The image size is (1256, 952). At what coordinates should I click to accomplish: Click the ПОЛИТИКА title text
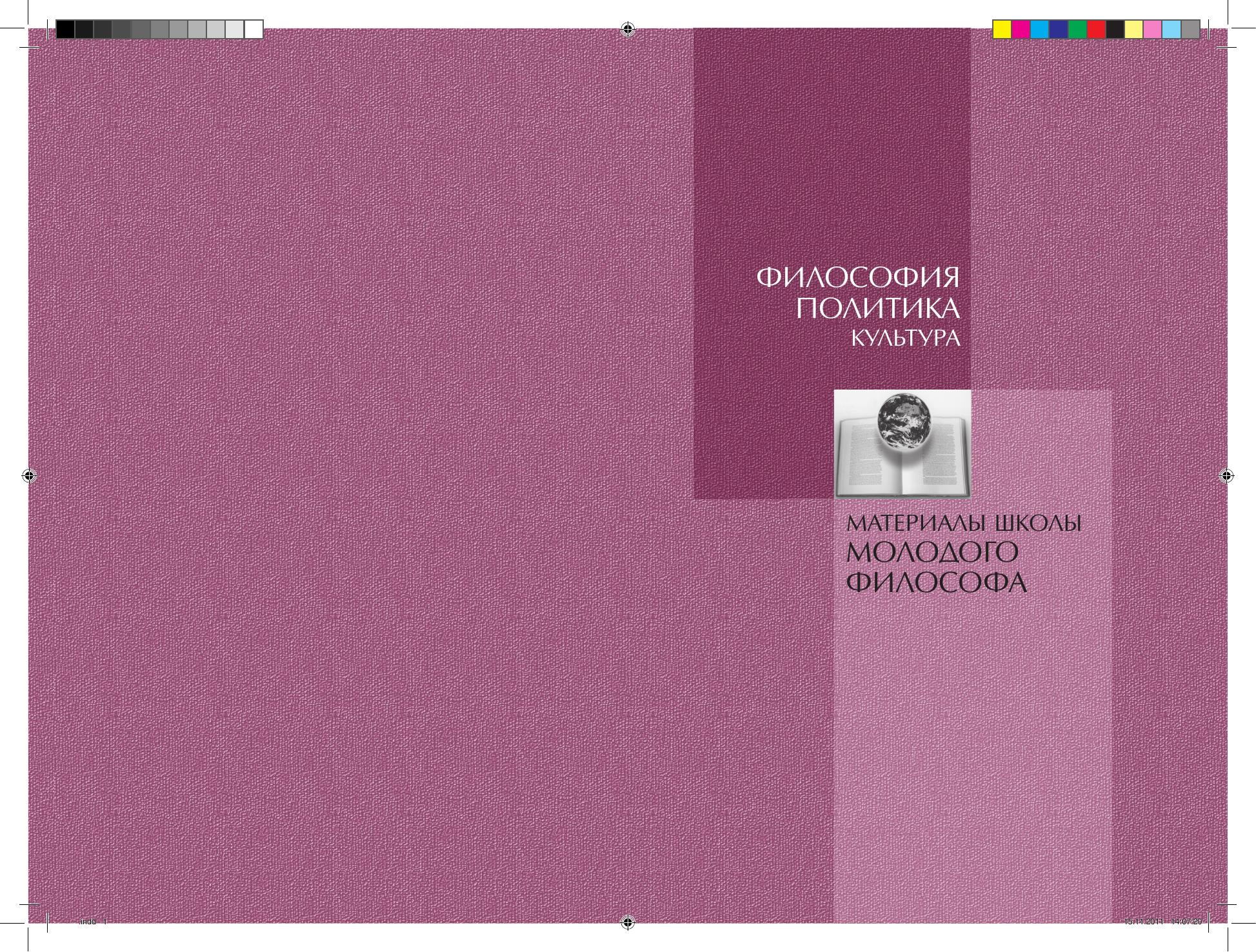[877, 310]
